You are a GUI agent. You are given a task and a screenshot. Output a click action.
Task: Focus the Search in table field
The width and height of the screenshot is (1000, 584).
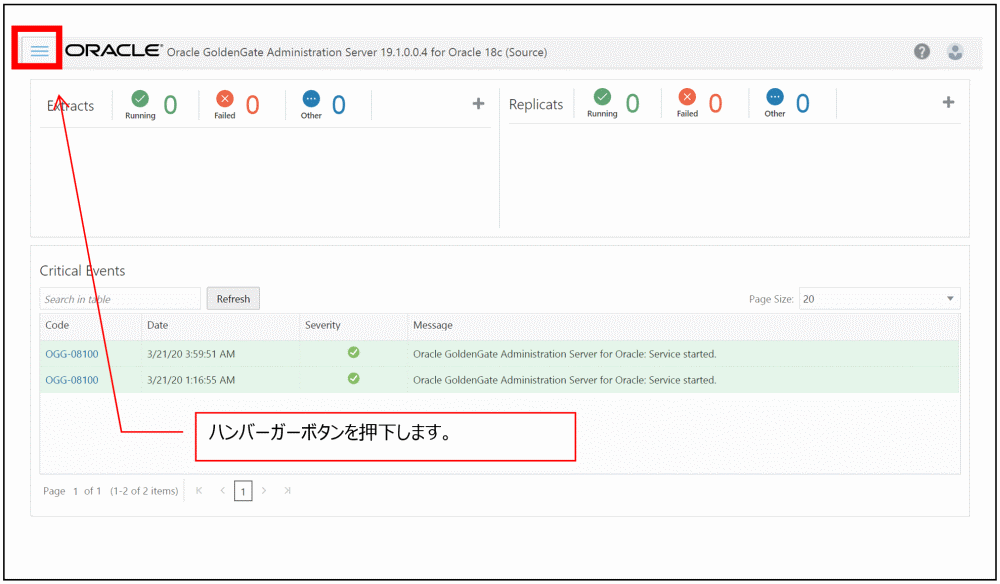pos(120,299)
